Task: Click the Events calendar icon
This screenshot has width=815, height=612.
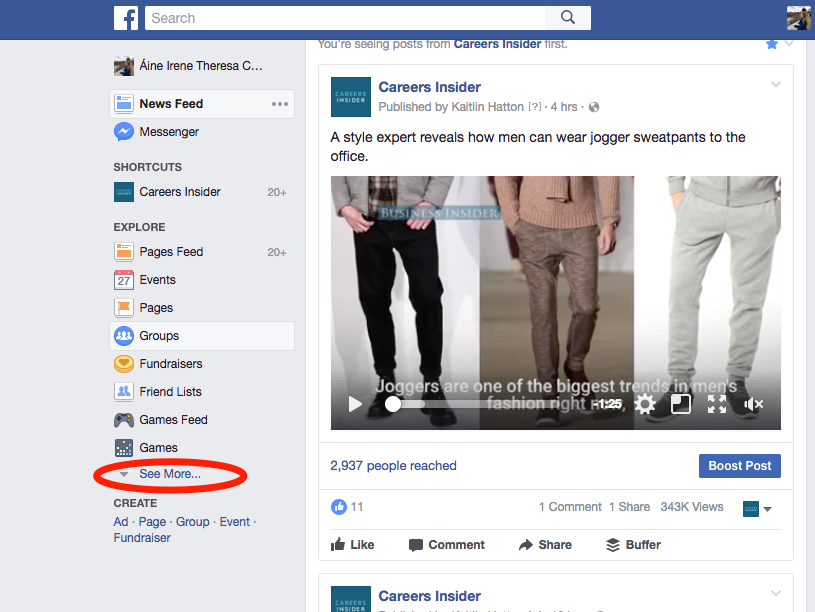Action: coord(124,280)
